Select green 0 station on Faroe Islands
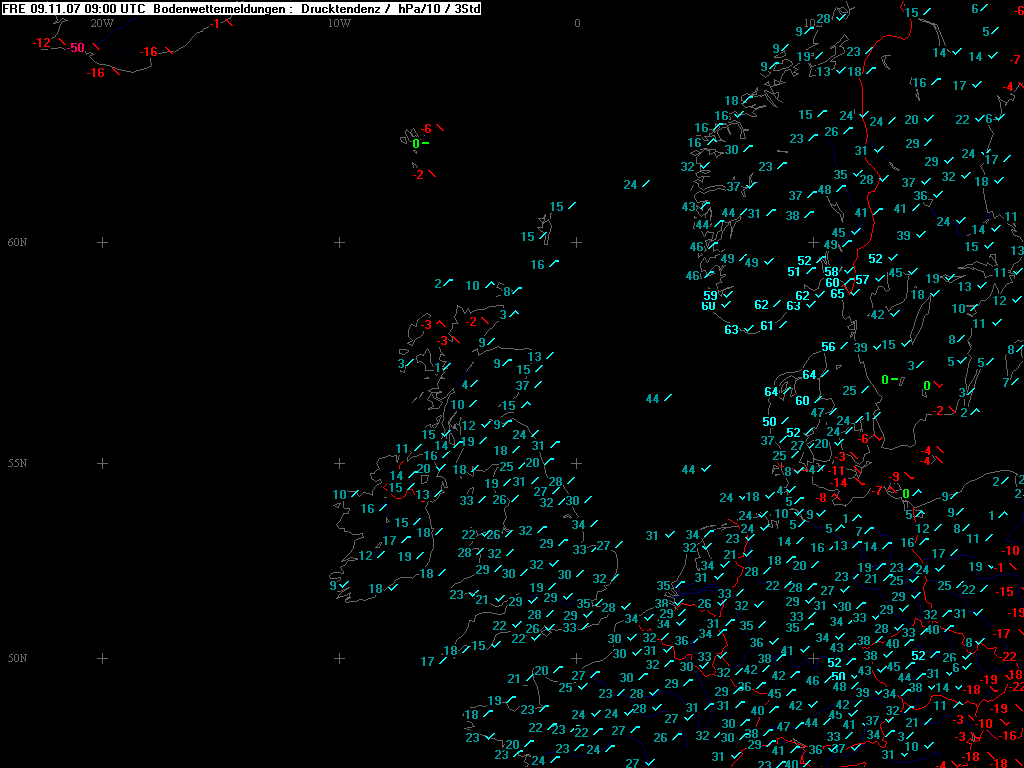The height and width of the screenshot is (768, 1024). 416,144
